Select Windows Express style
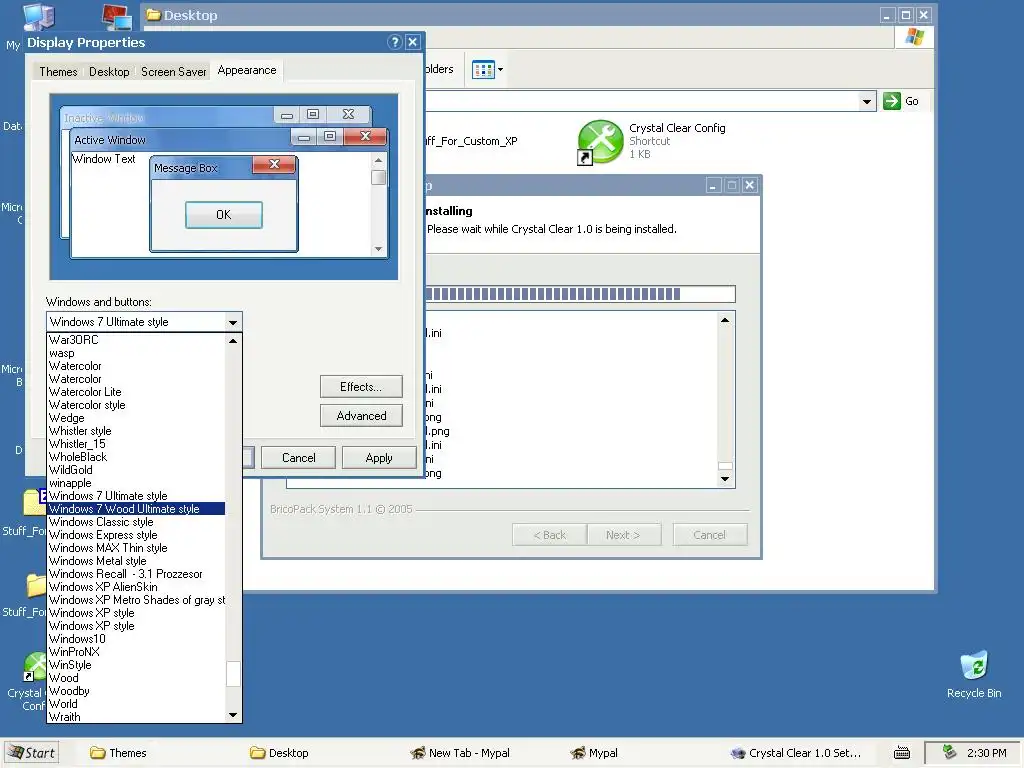 136,535
